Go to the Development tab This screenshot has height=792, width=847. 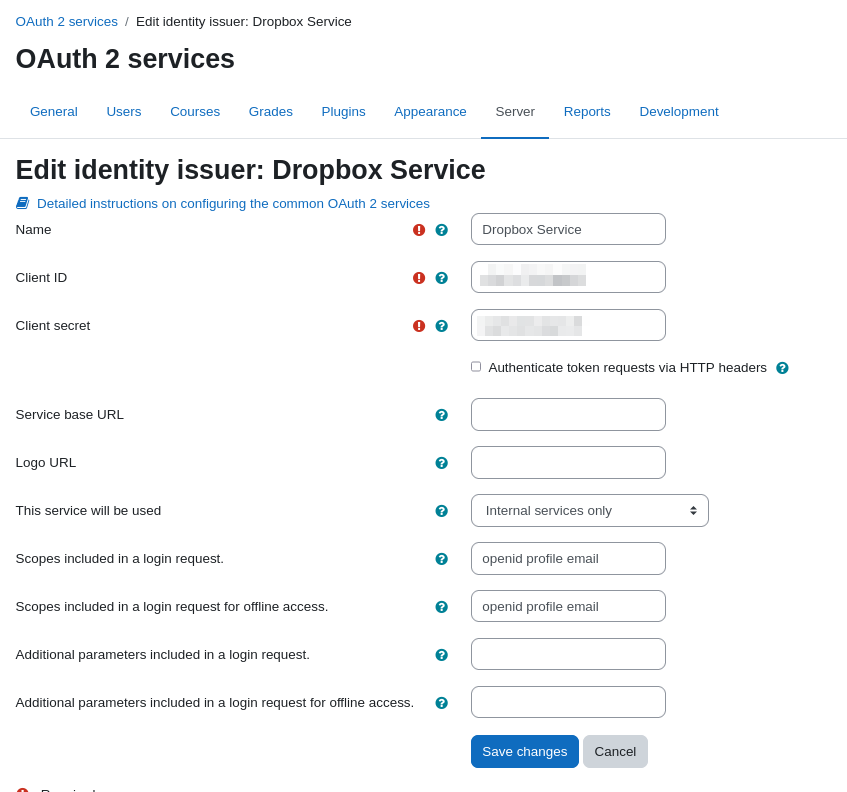coord(679,112)
